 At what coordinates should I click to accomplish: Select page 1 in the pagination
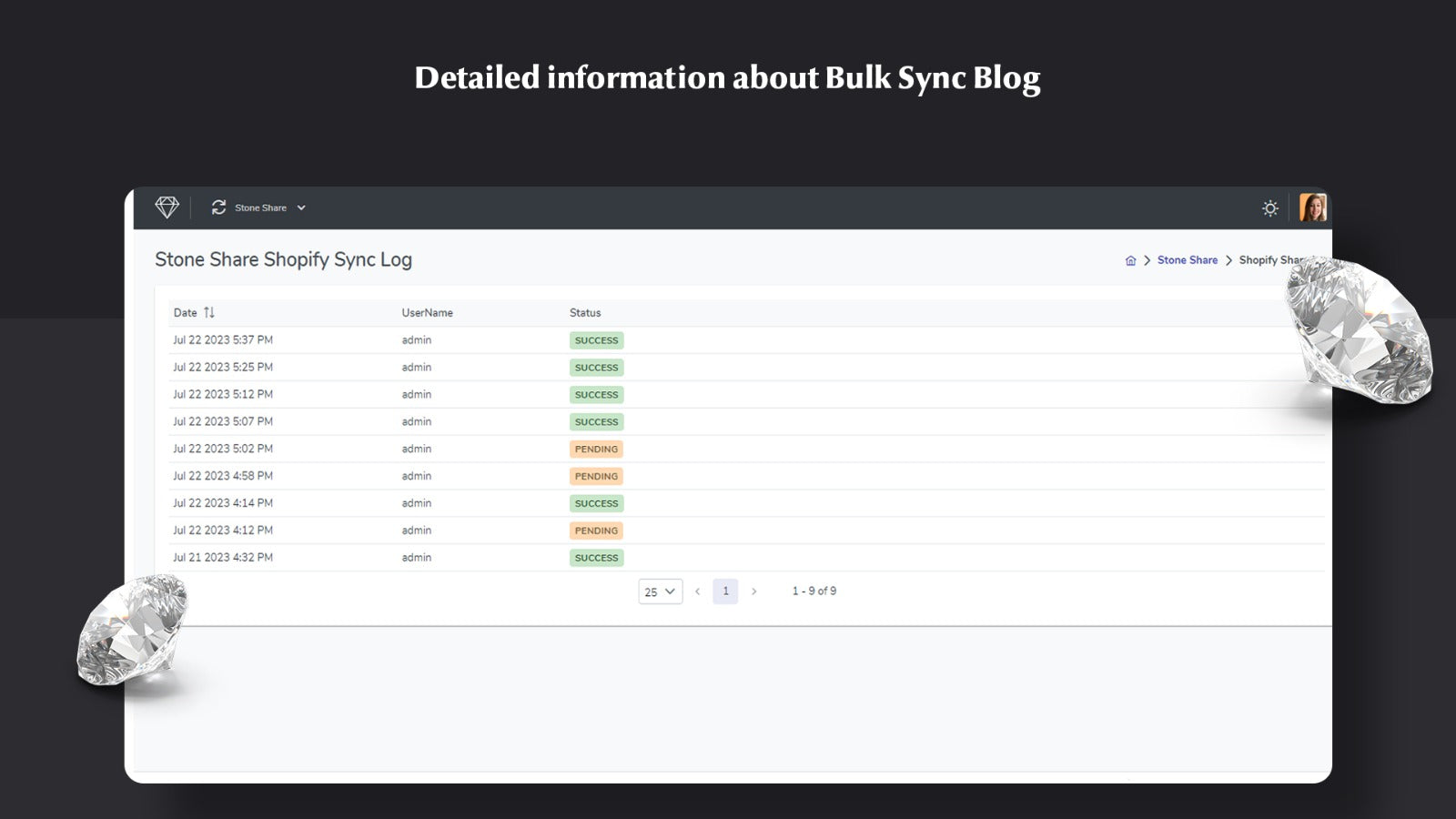[725, 591]
